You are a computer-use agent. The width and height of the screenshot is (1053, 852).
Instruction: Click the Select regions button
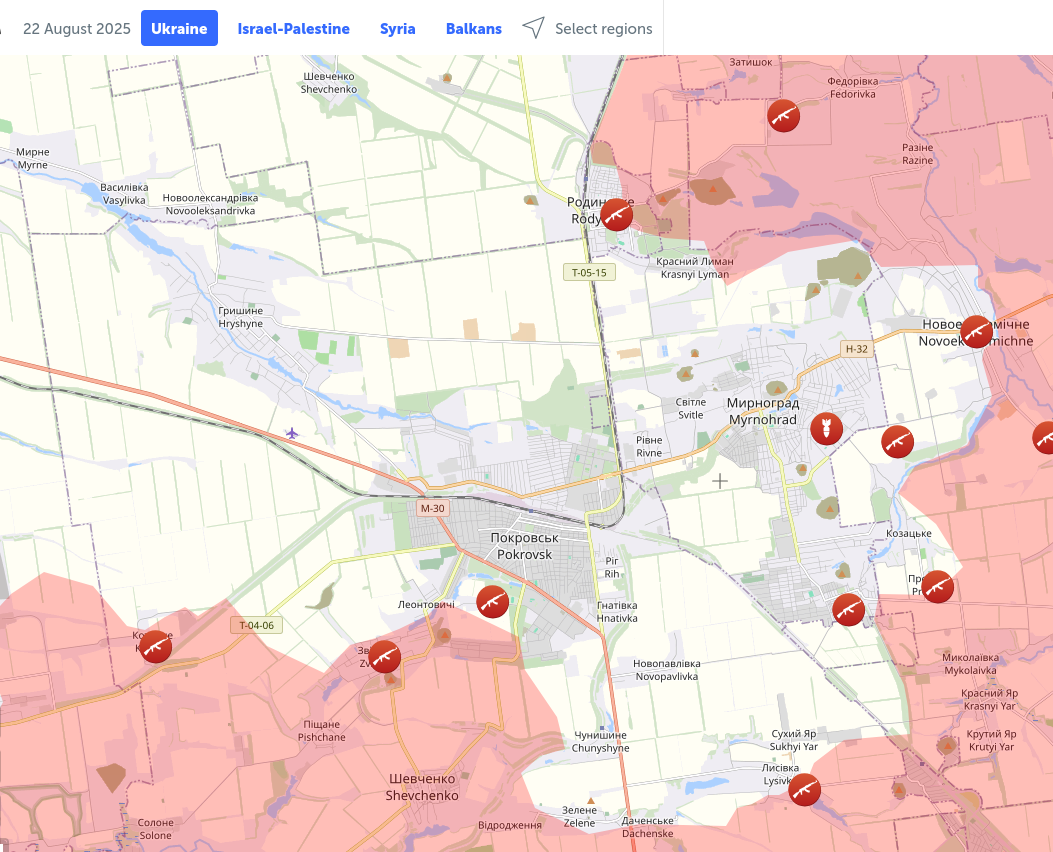click(603, 29)
